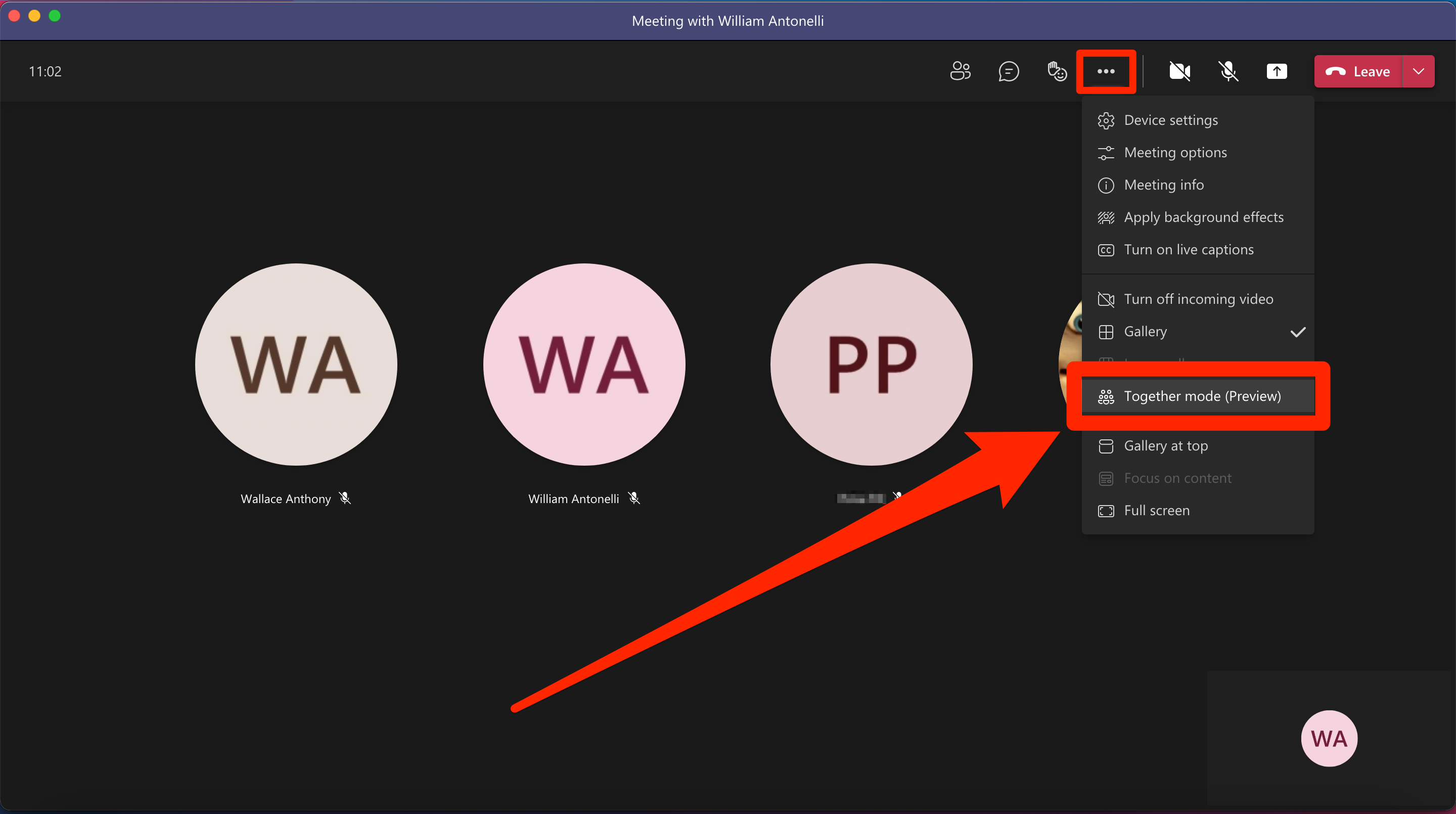Screen dimensions: 1456x814
Task: Open more actions ellipsis menu
Action: click(1104, 71)
